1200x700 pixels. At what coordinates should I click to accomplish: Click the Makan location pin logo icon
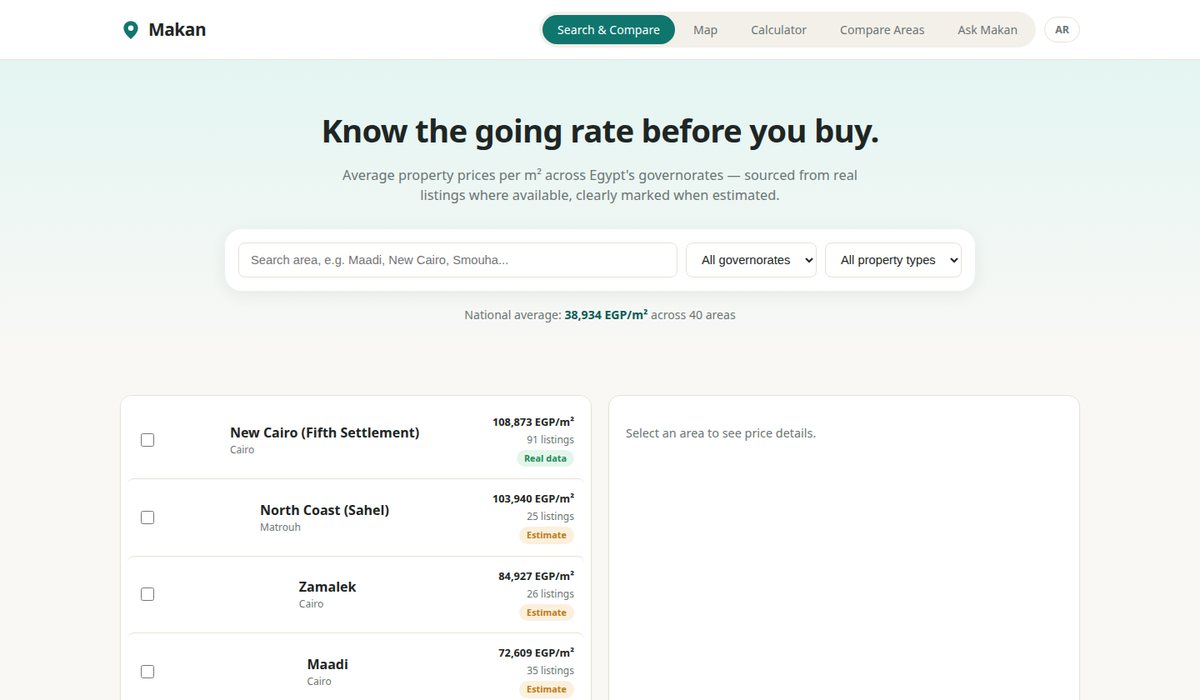point(130,30)
